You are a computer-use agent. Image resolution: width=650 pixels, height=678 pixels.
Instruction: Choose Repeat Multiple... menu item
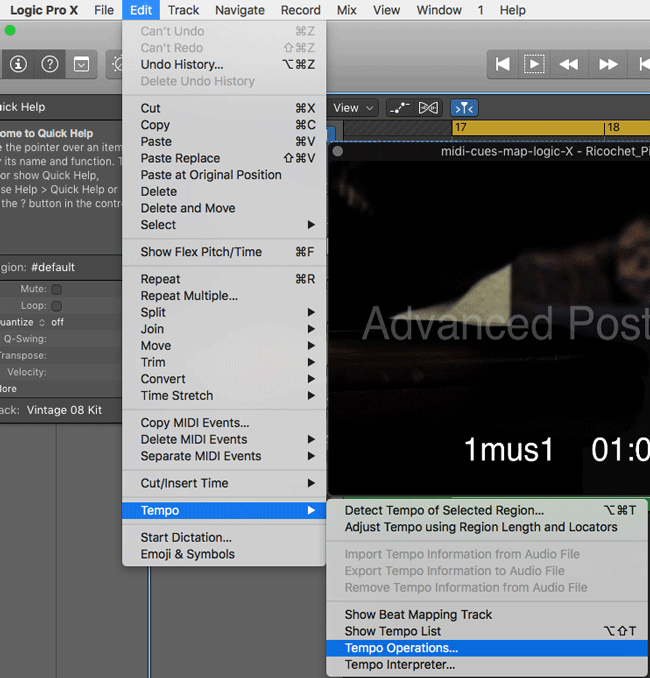(x=224, y=296)
